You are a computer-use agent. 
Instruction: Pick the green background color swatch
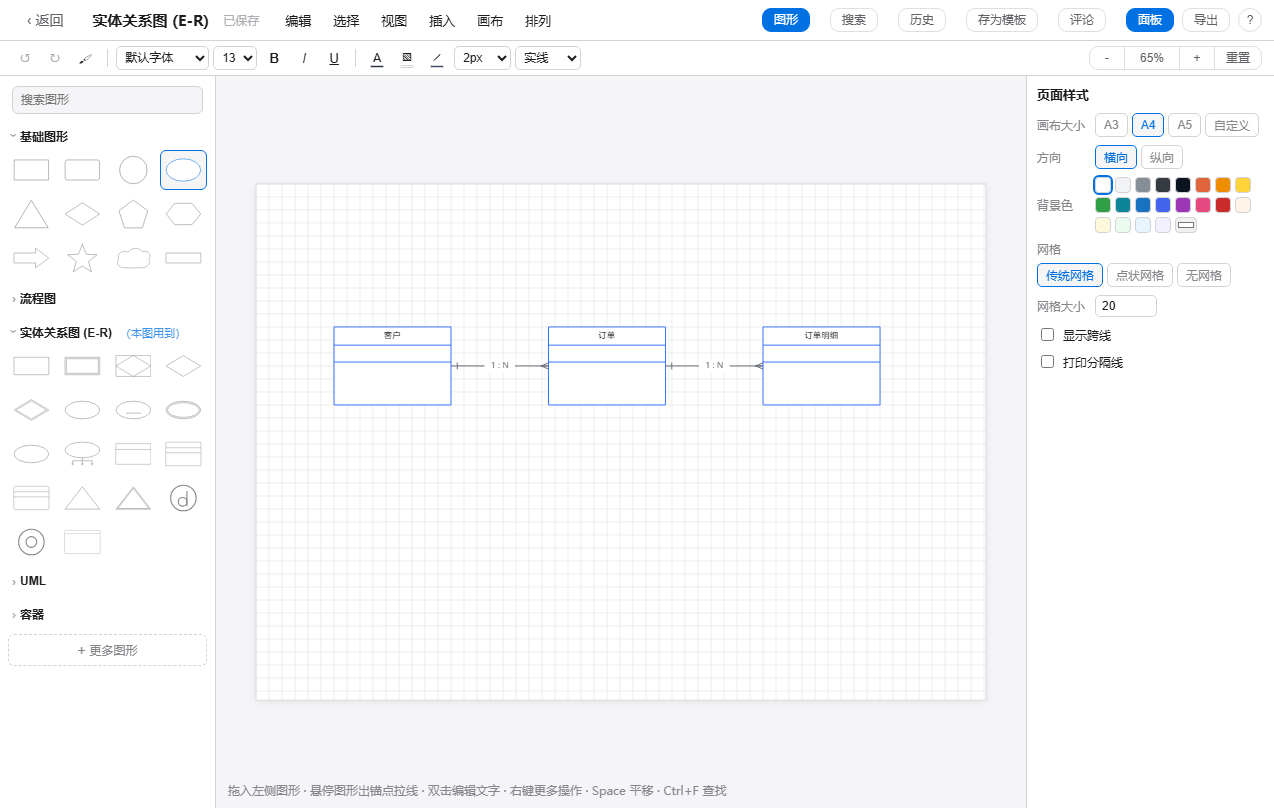tap(1103, 205)
